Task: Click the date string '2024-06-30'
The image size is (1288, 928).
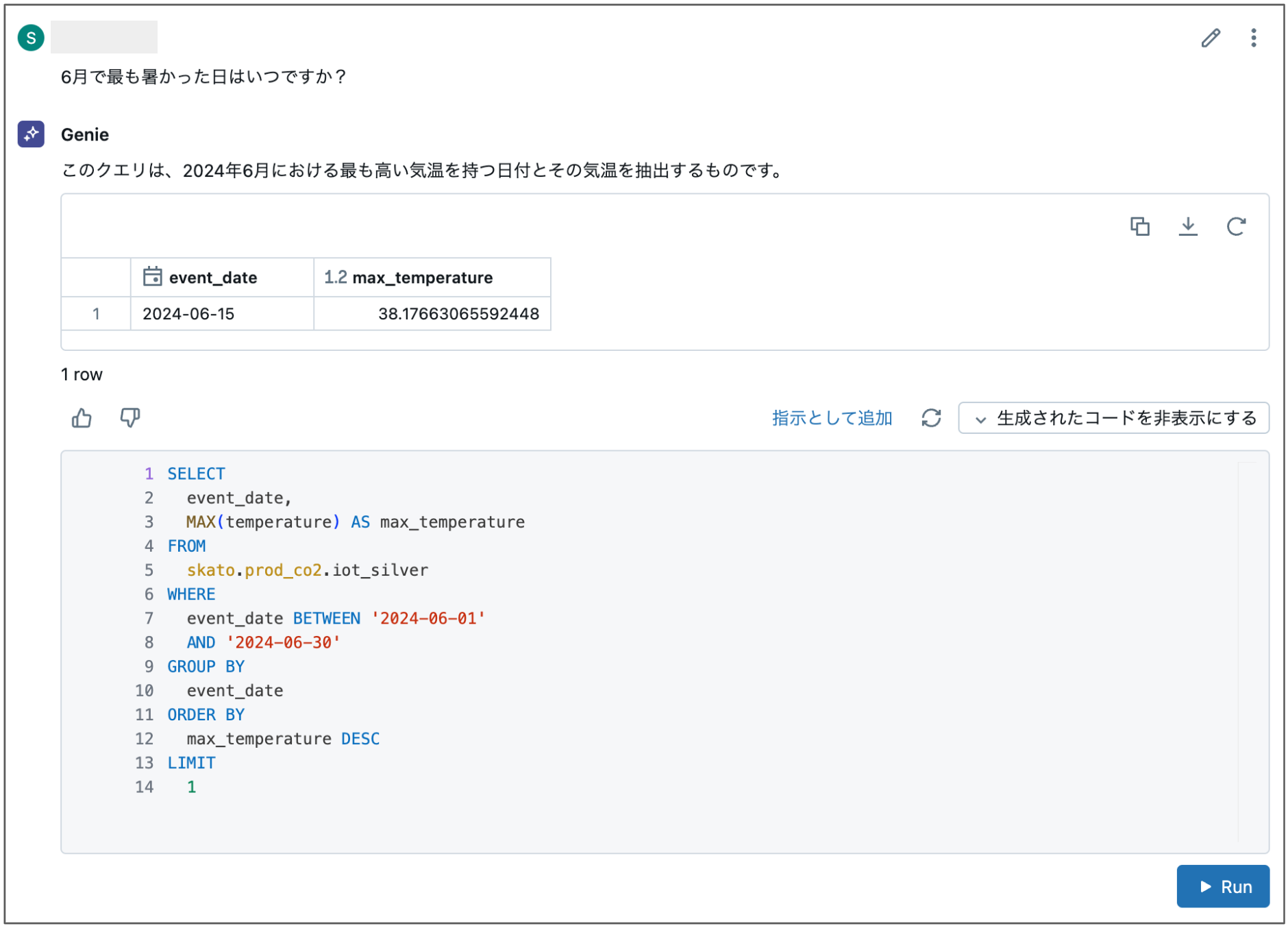Action: [x=283, y=642]
